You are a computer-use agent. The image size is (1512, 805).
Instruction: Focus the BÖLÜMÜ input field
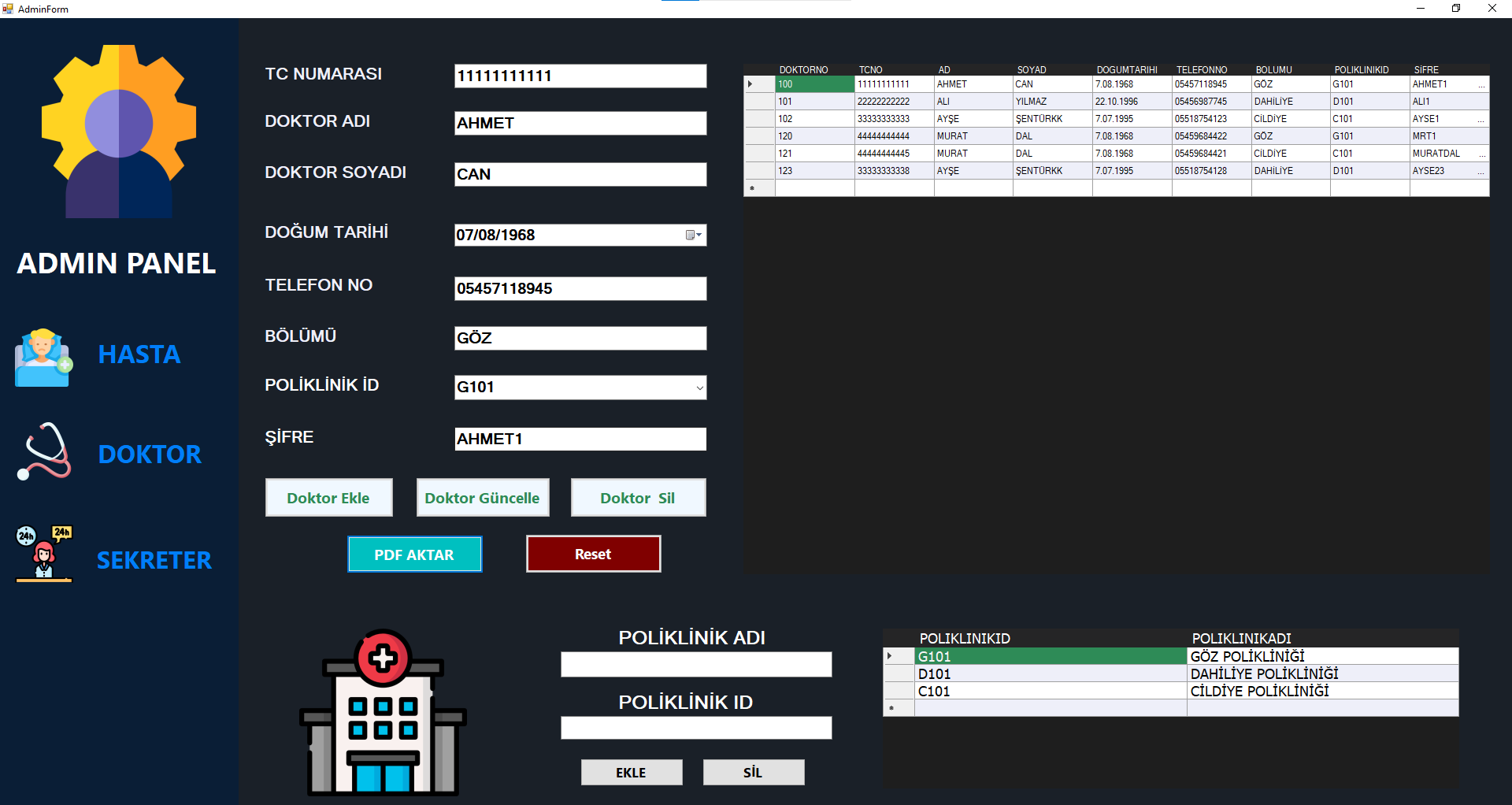coord(580,338)
